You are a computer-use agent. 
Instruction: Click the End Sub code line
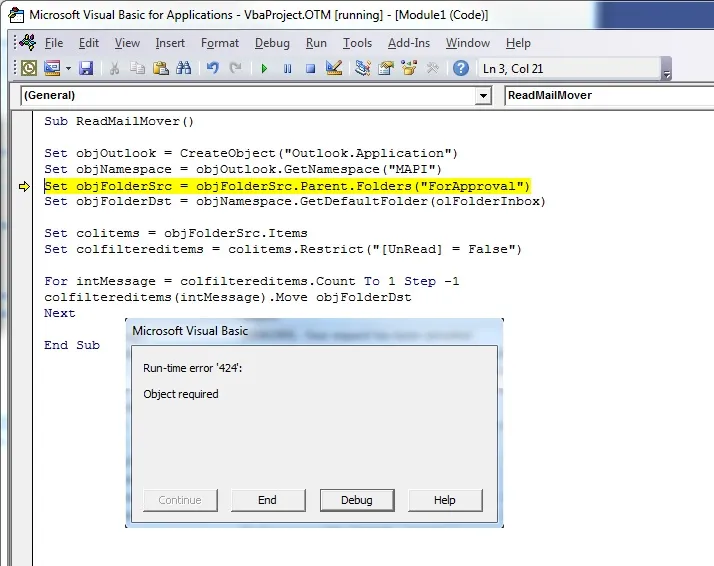(72, 345)
